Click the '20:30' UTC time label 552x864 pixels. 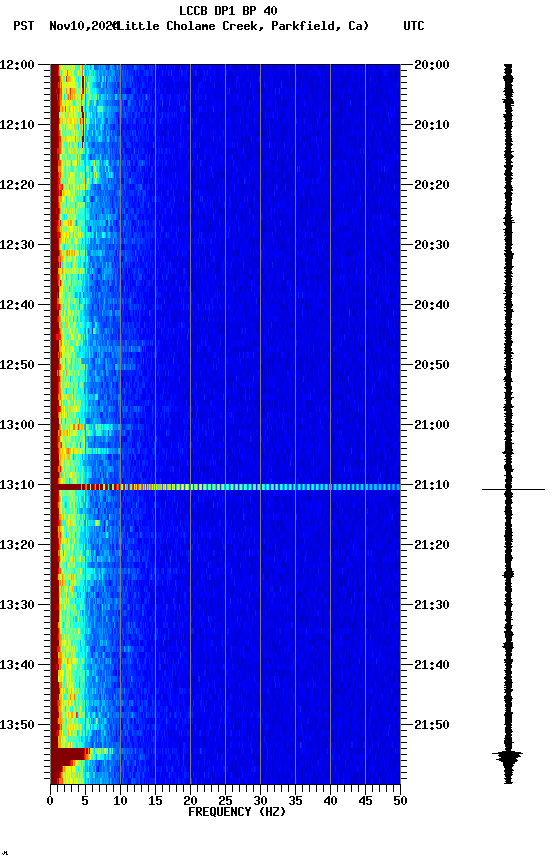click(432, 245)
